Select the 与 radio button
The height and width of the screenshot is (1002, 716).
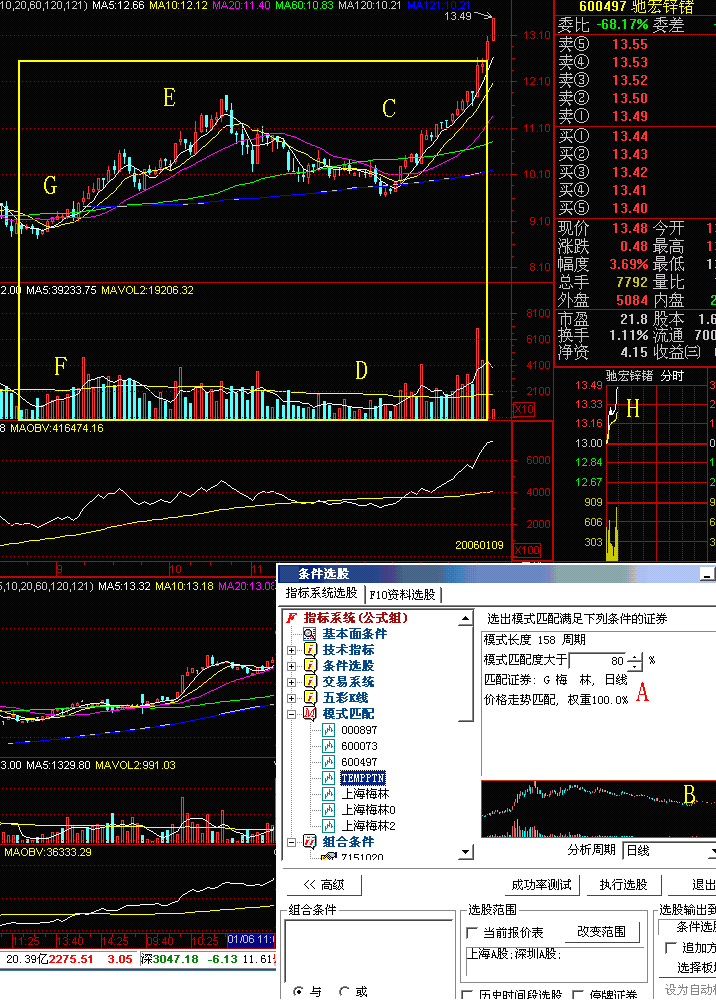[x=298, y=991]
